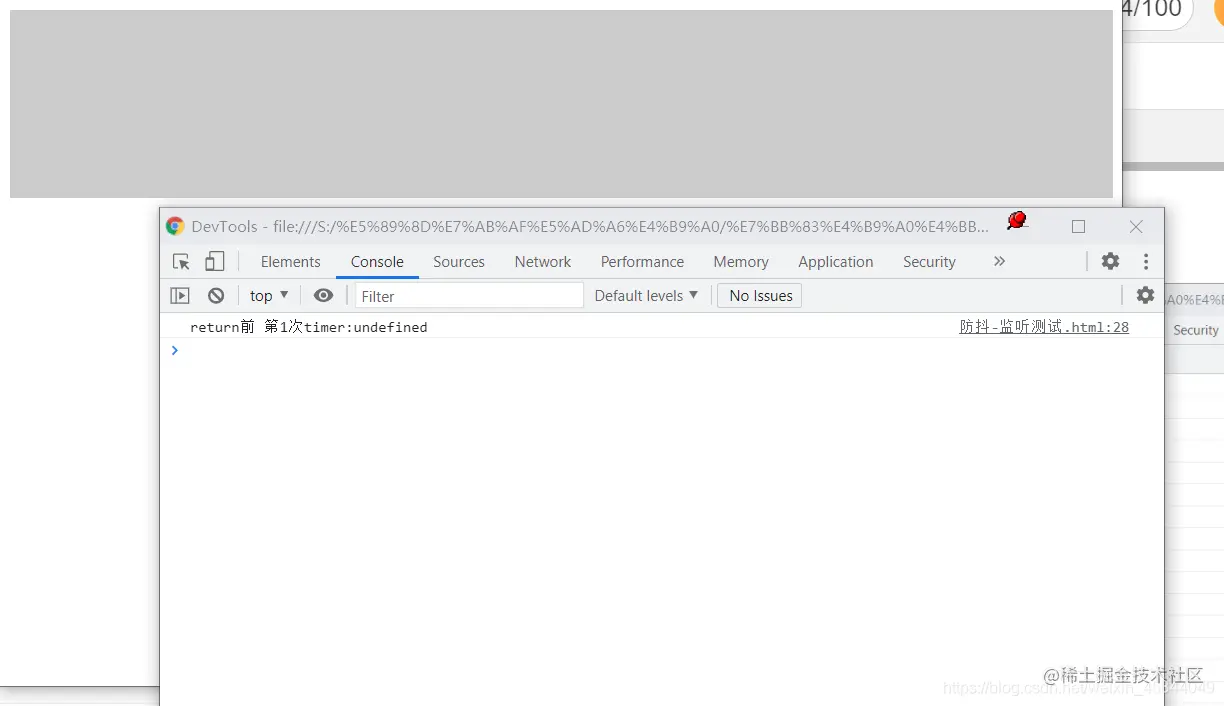Screen dimensions: 1224x706
Task: Click the Security tab in the background window
Action: click(x=1195, y=330)
